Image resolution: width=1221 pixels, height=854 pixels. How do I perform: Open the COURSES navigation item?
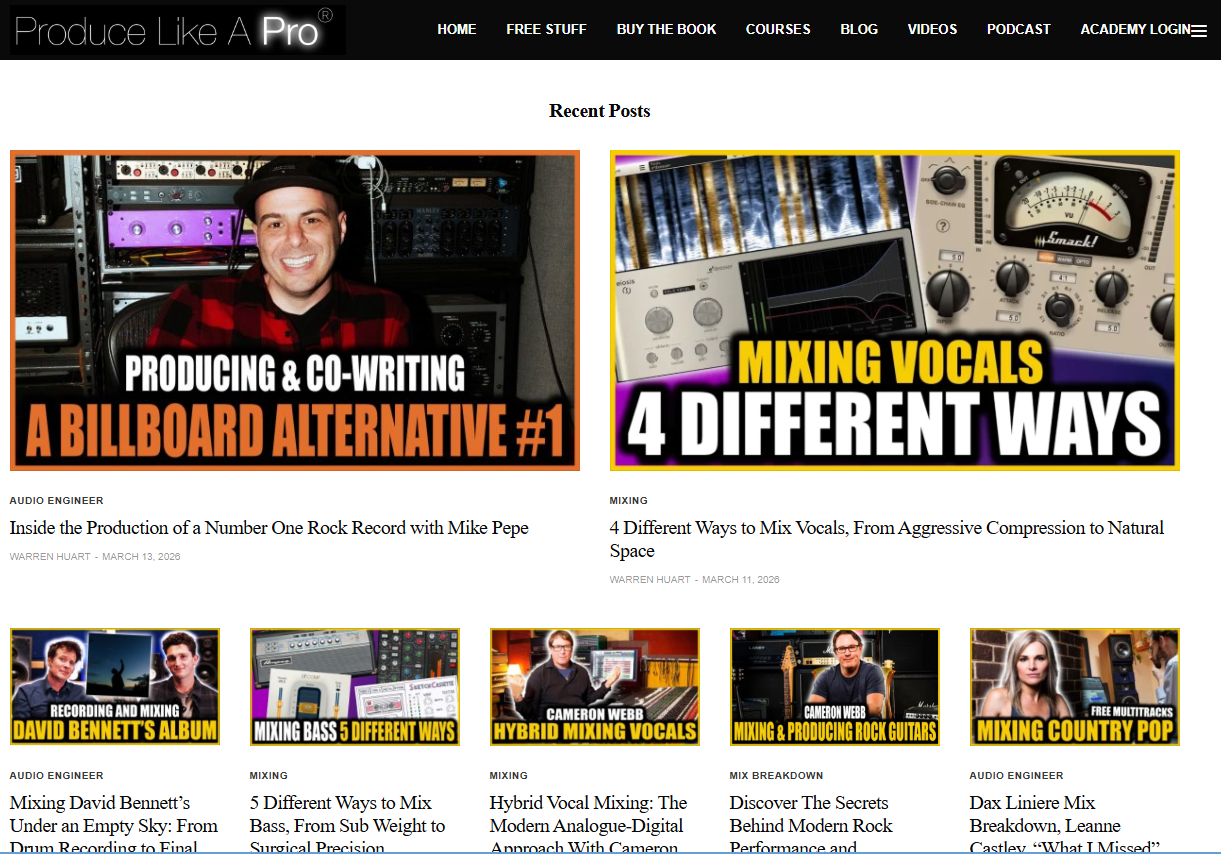[x=778, y=29]
